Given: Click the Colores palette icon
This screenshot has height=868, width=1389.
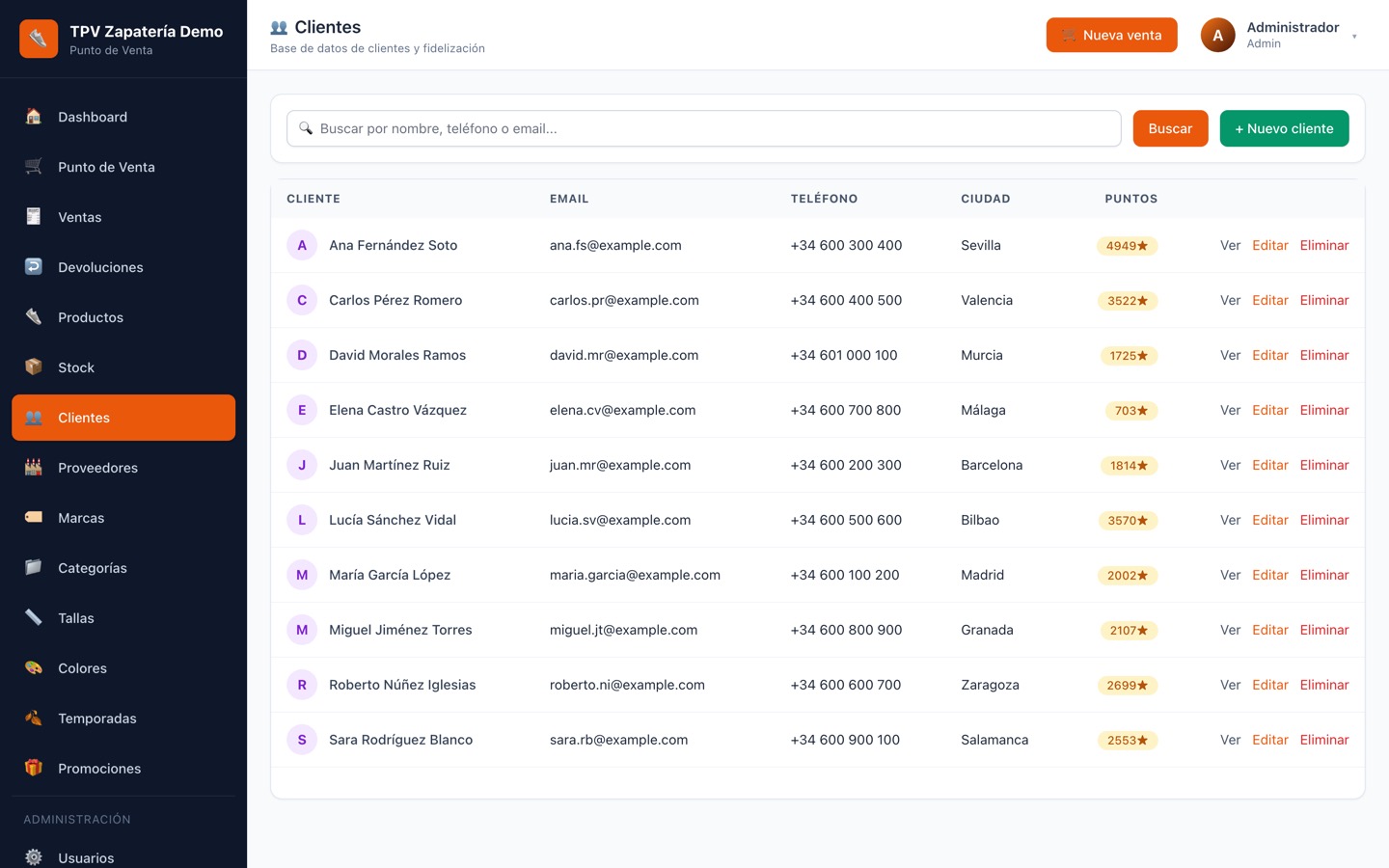Looking at the screenshot, I should click(x=34, y=668).
